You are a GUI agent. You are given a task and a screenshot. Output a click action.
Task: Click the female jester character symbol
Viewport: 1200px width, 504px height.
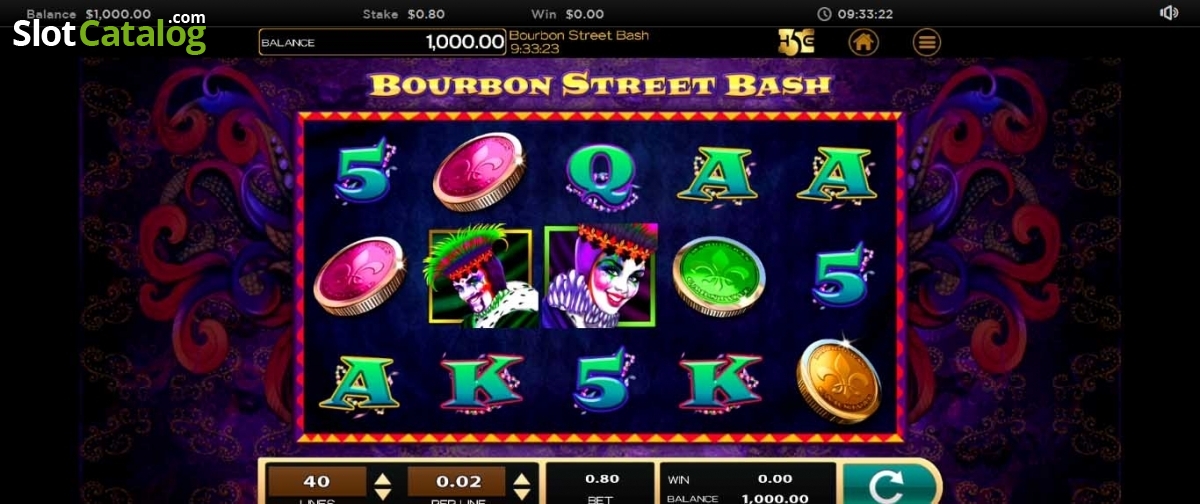[x=601, y=276]
